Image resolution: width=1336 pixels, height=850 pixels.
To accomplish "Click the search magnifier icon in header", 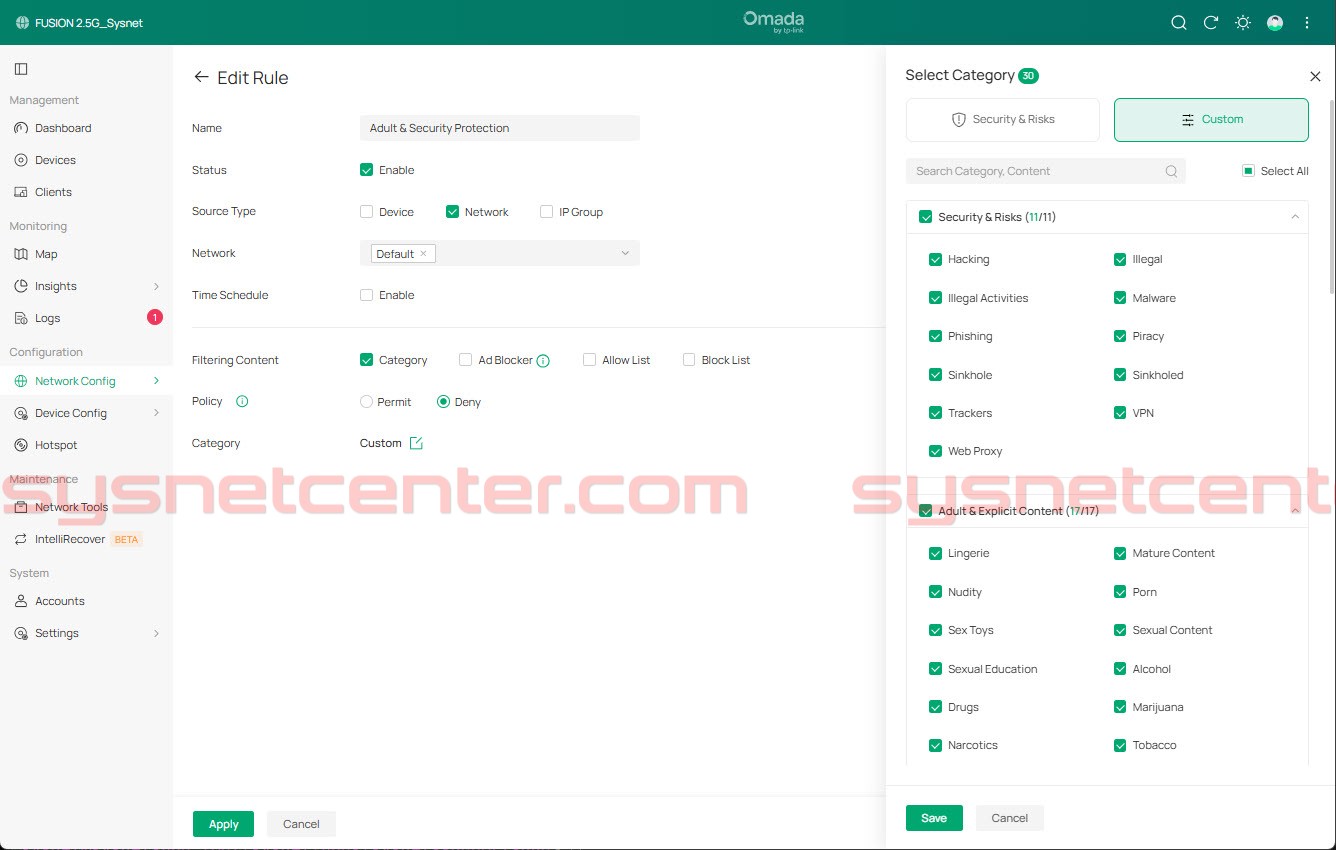I will coord(1179,22).
